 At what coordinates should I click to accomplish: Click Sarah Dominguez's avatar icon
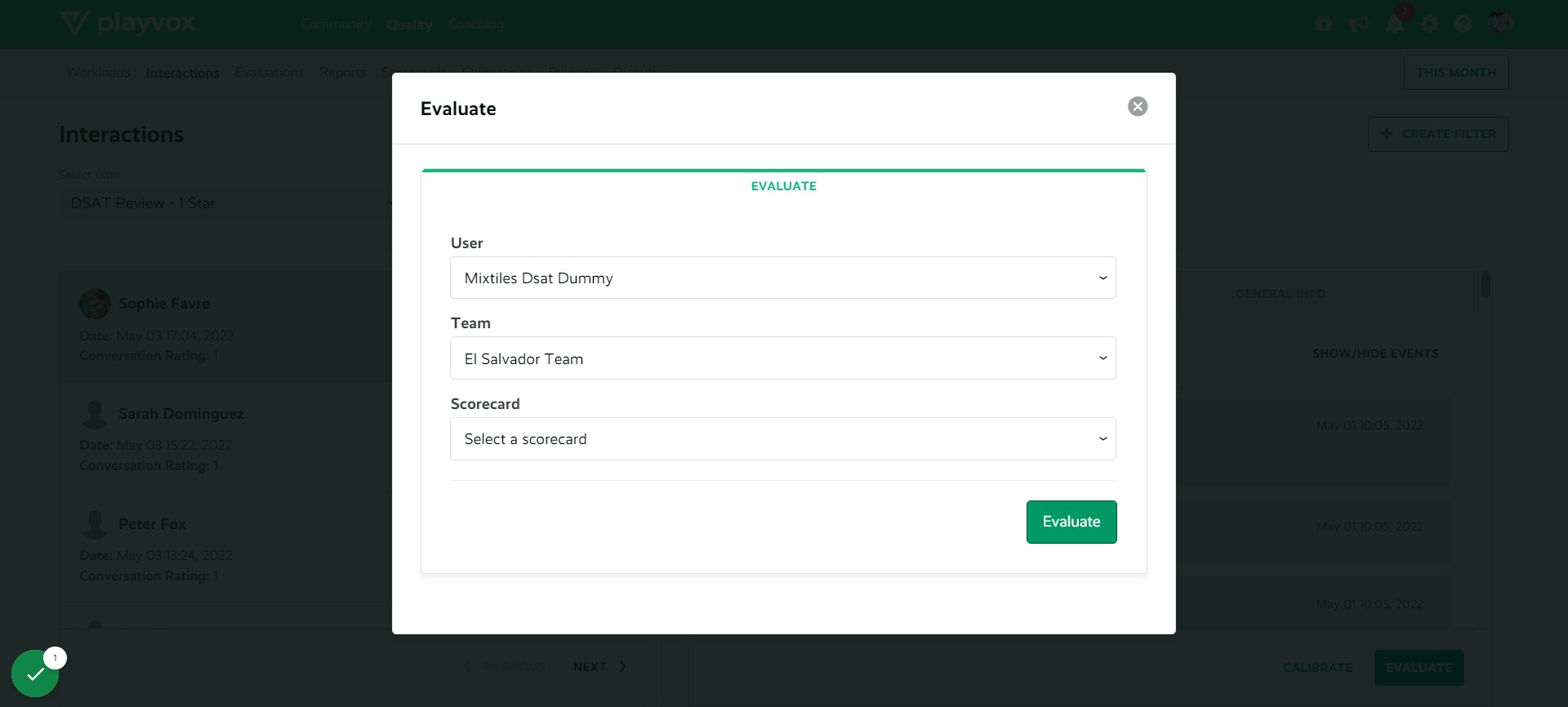[x=95, y=414]
